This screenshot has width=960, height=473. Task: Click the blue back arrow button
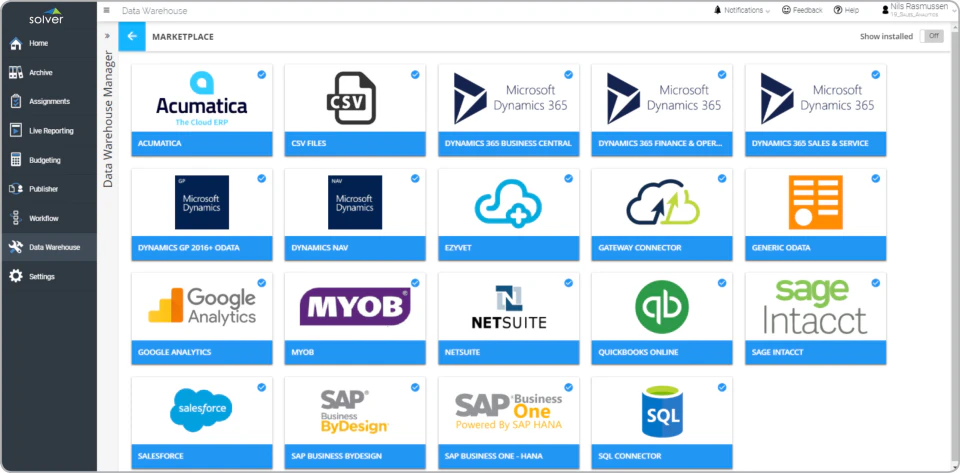coord(132,36)
